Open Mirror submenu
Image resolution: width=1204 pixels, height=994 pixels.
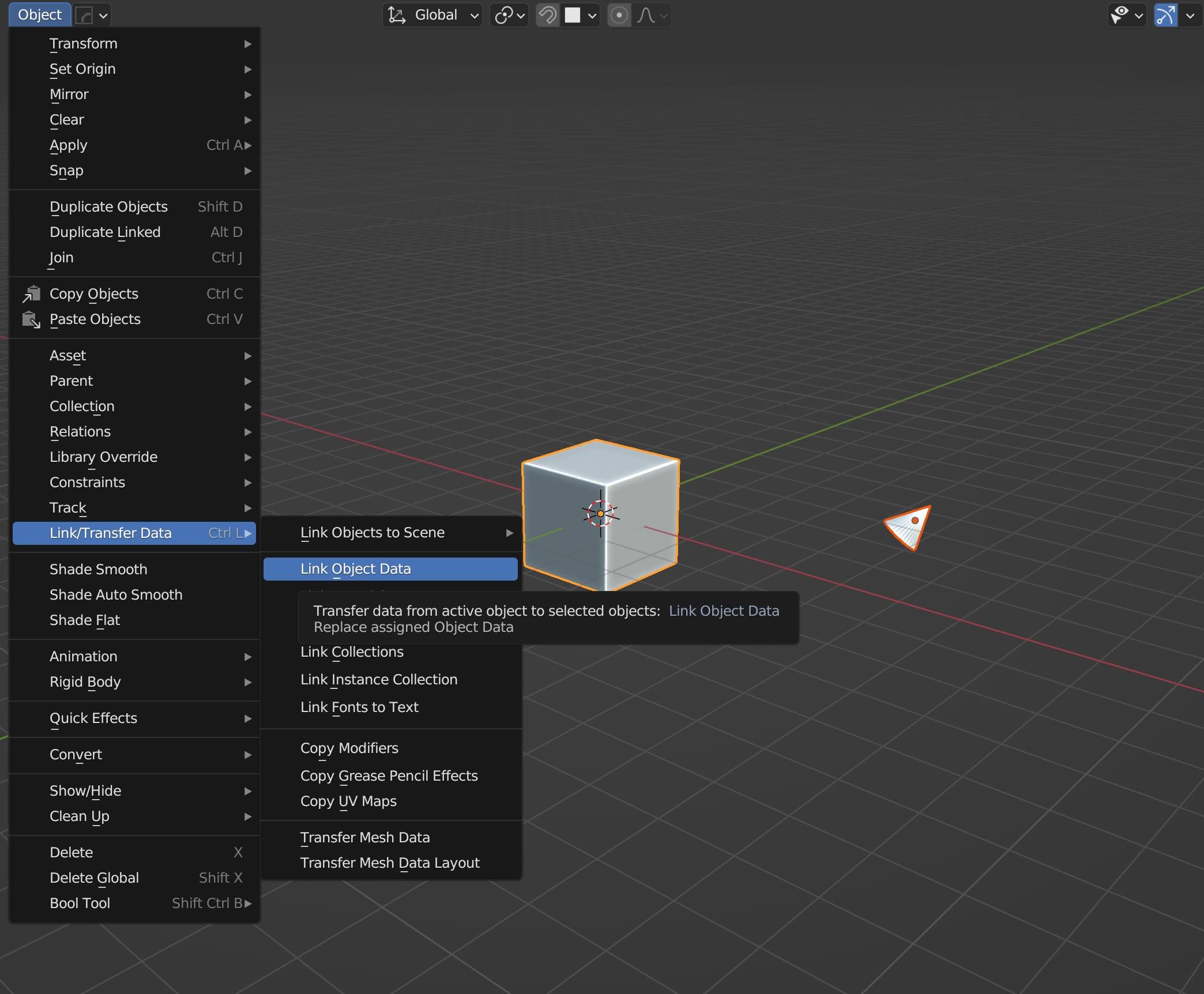click(134, 95)
